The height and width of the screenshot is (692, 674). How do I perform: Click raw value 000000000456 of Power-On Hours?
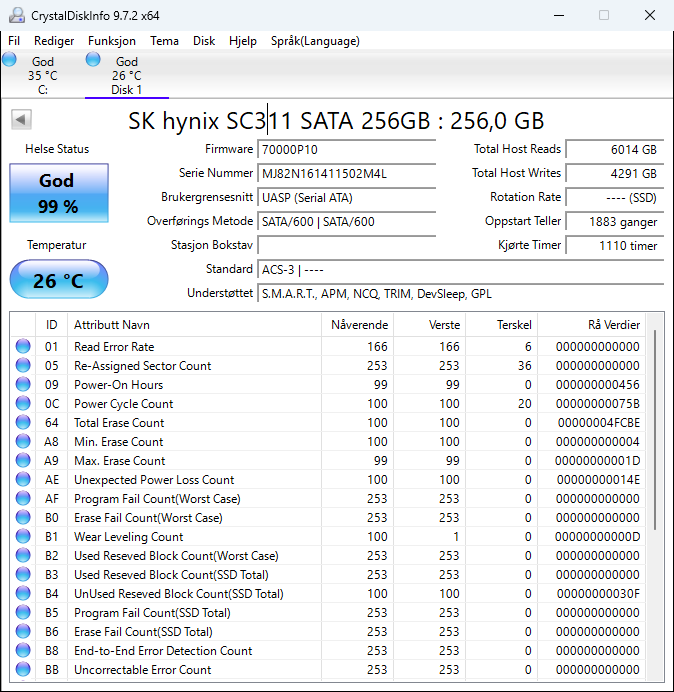click(x=598, y=385)
